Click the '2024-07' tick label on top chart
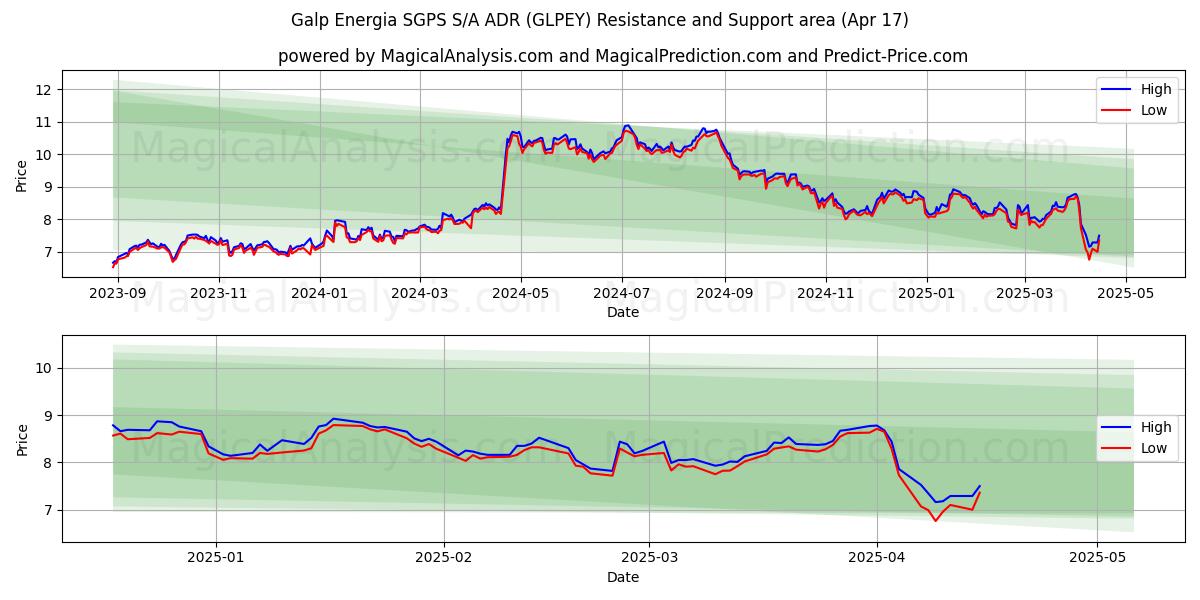Viewport: 1200px width, 600px height. pos(622,293)
